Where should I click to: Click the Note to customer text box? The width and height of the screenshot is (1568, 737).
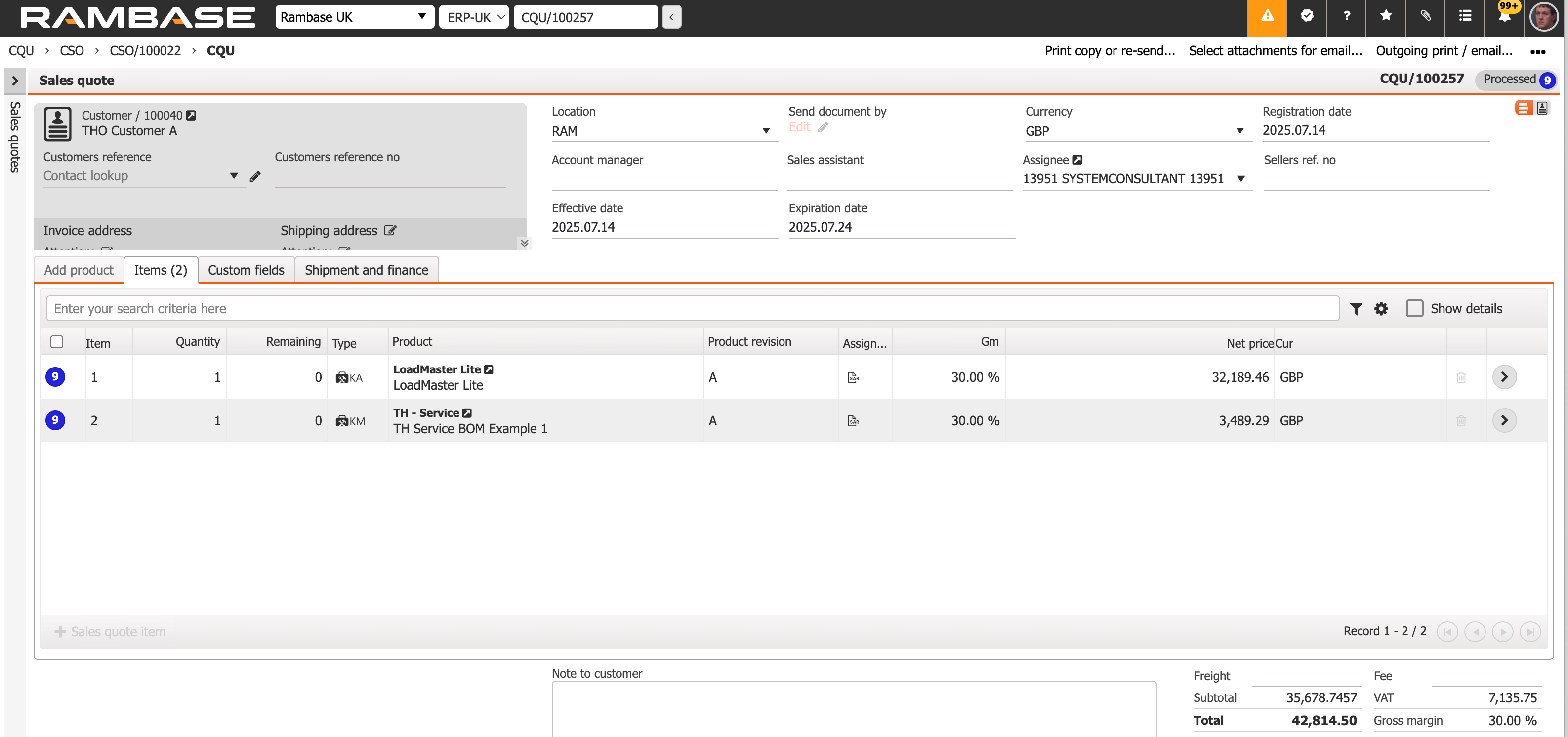[853, 710]
